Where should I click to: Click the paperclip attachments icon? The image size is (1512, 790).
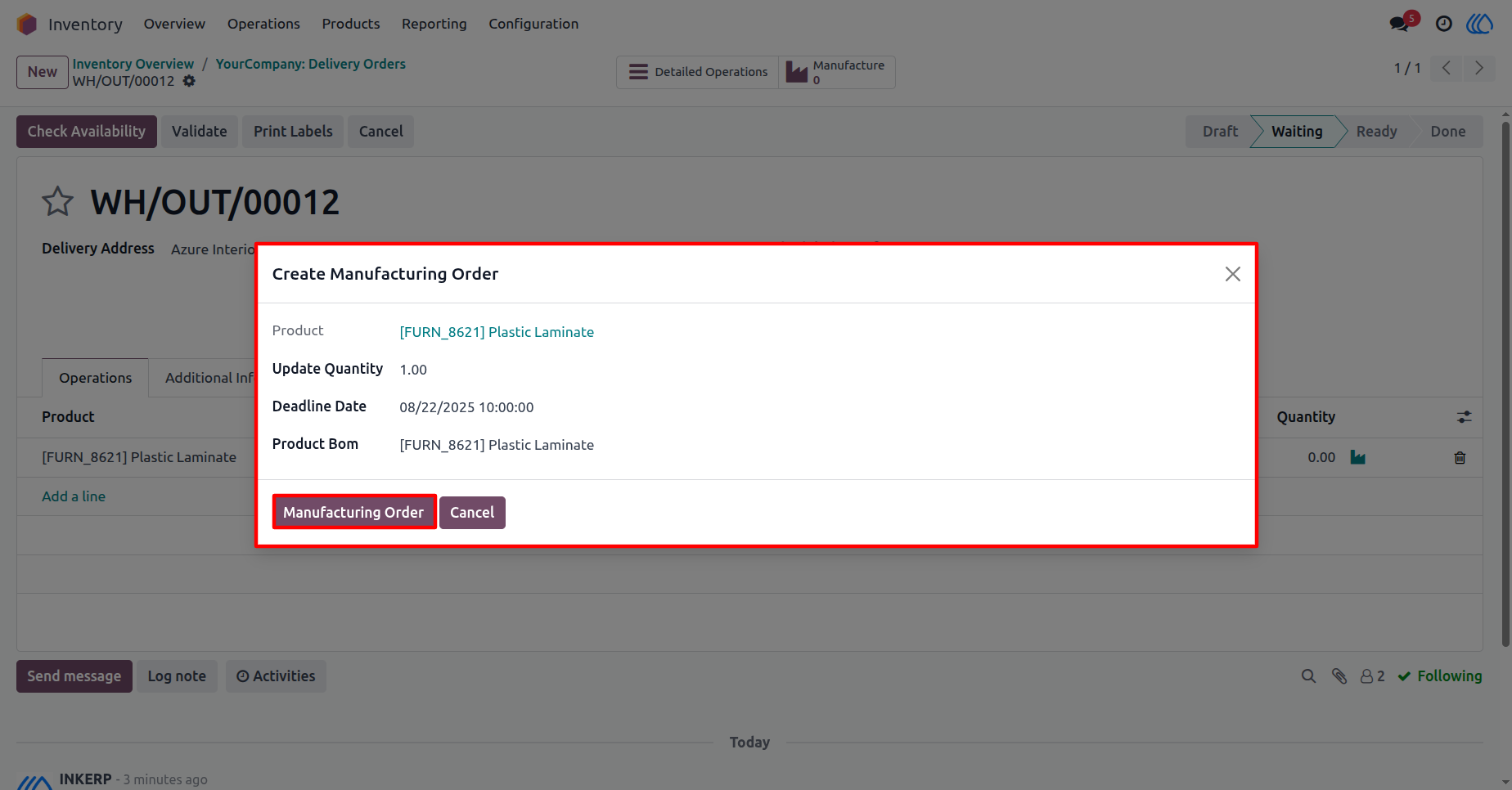[1339, 676]
